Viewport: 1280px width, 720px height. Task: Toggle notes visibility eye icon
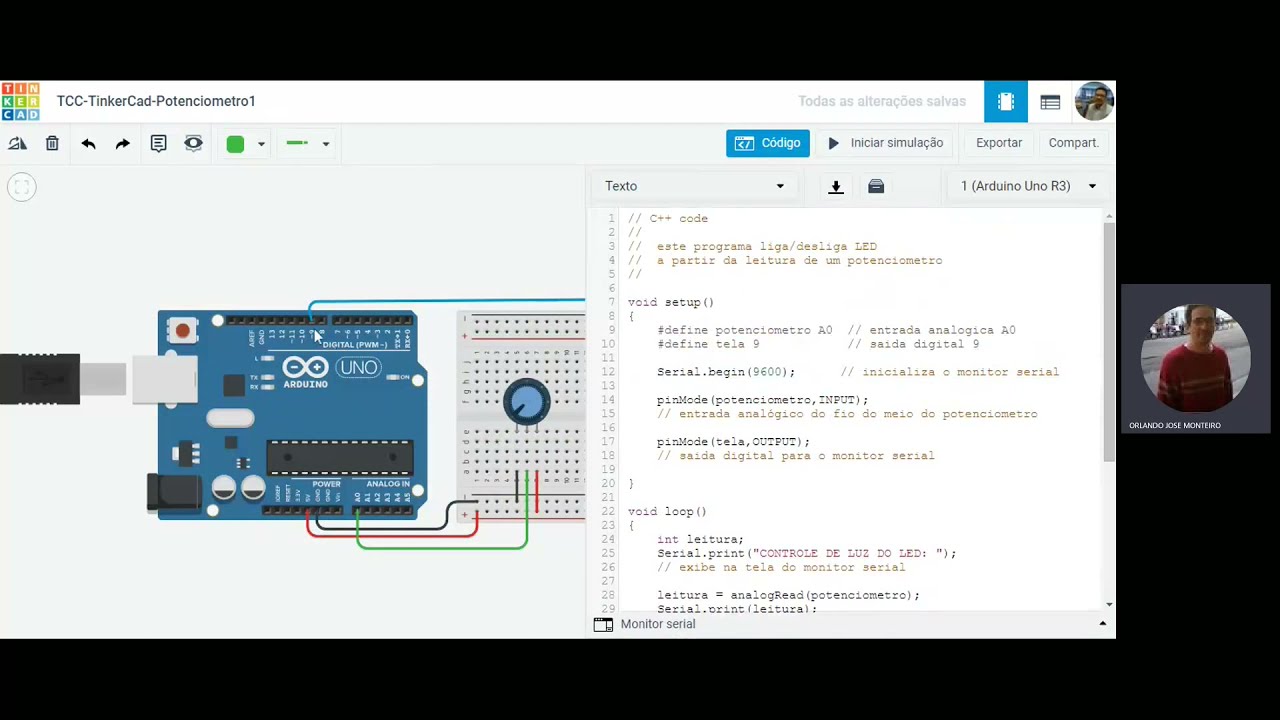[x=193, y=144]
